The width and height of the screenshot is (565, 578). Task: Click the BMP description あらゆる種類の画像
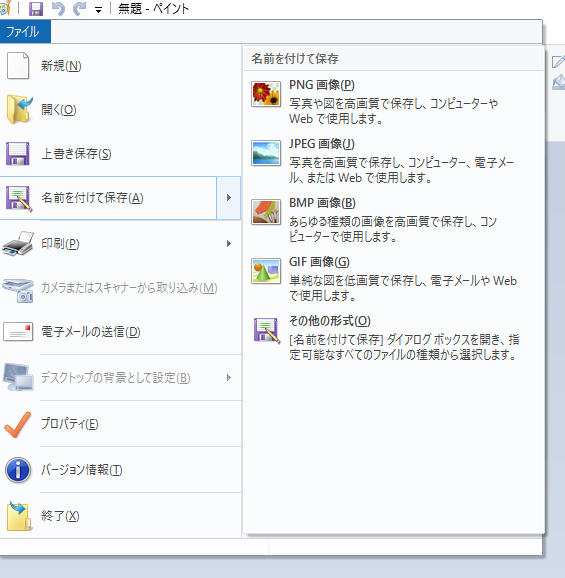393,229
